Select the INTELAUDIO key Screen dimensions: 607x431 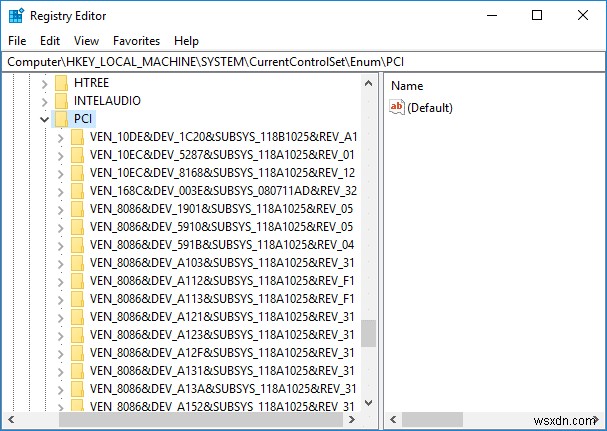click(107, 101)
